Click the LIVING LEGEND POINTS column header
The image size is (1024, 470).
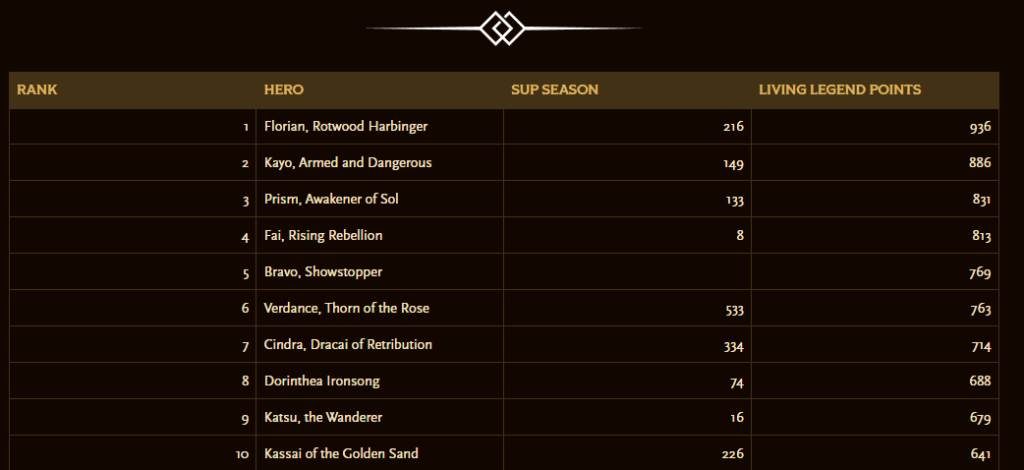tap(840, 90)
